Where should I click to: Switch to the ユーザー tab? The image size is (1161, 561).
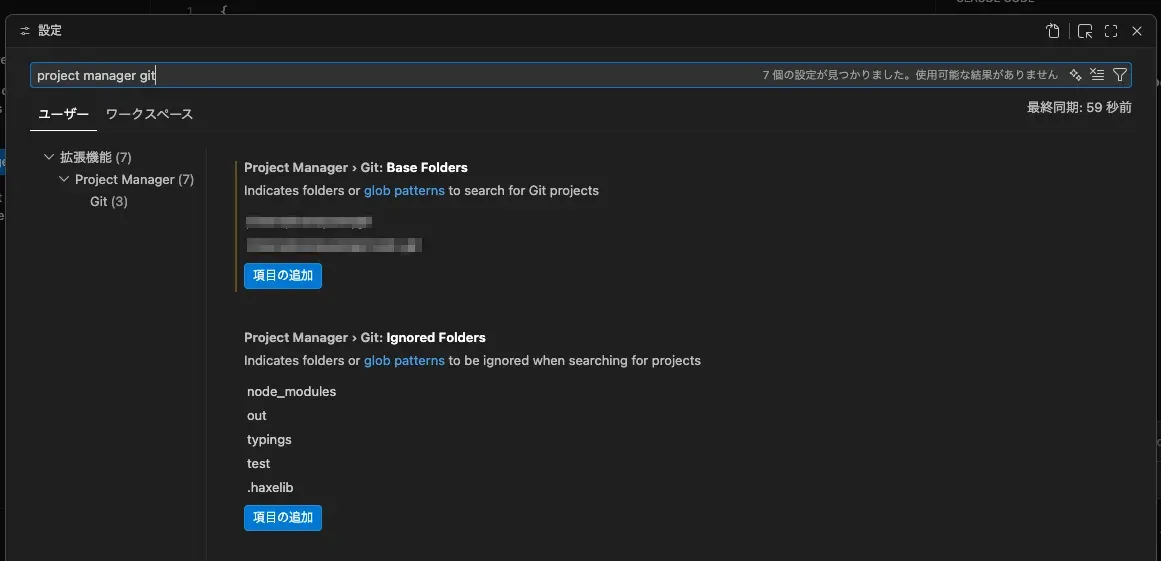[64, 114]
